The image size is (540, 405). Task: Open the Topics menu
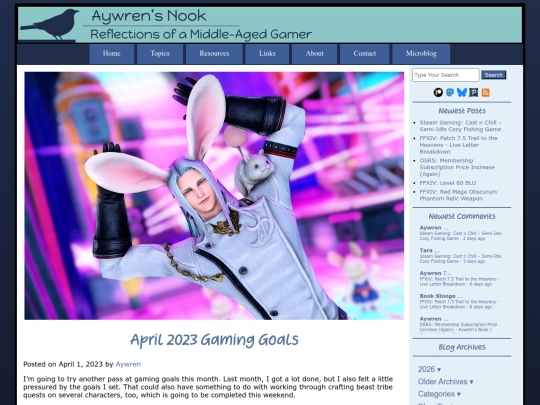pyautogui.click(x=160, y=54)
